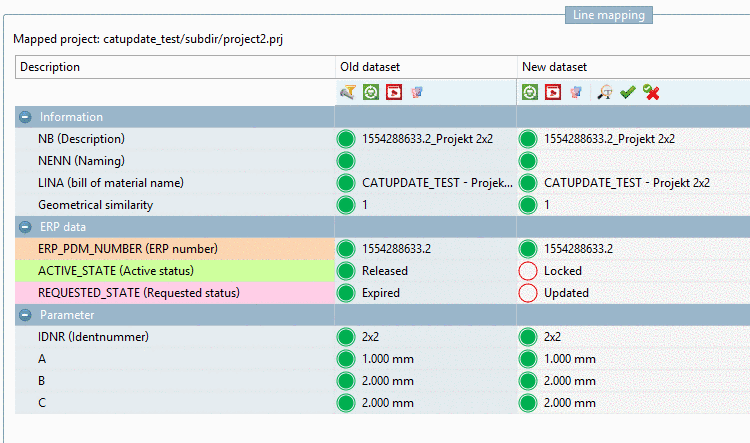Viewport: 750px width, 443px height.
Task: Collapse the Parameter section
Action: (x=25, y=315)
